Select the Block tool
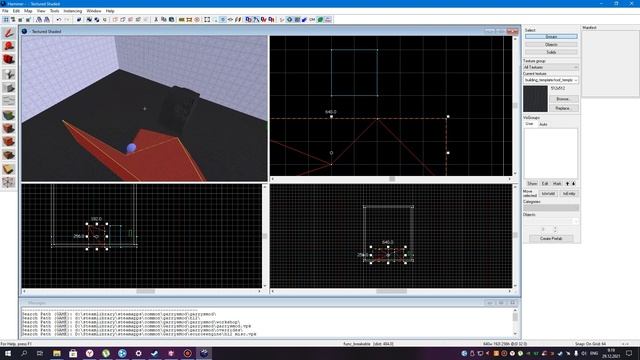The height and width of the screenshot is (360, 640). pos(9,87)
